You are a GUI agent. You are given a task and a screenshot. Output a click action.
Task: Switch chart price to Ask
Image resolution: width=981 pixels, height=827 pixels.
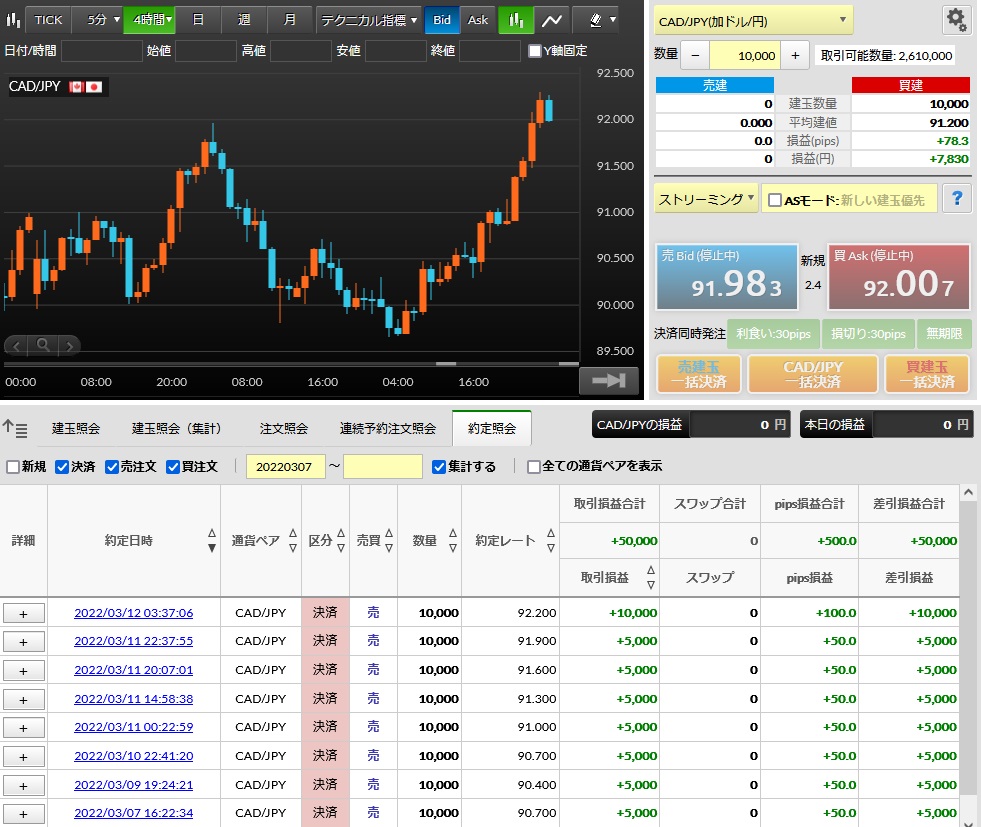pos(478,20)
